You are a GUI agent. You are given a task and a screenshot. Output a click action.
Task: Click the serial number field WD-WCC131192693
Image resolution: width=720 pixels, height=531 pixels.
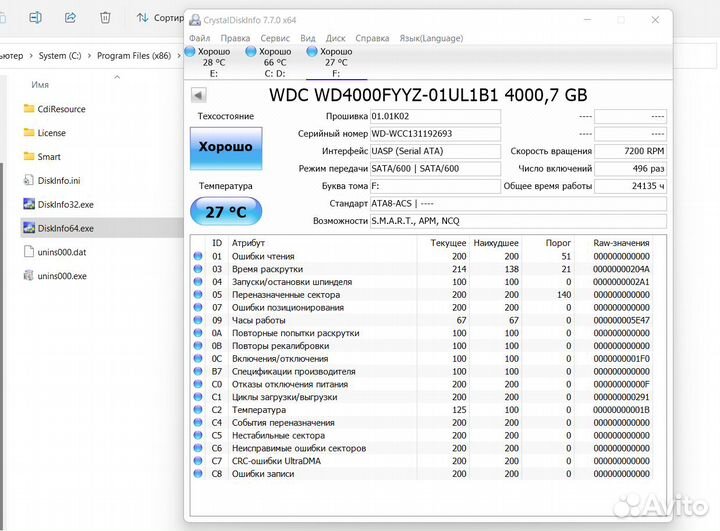click(435, 134)
